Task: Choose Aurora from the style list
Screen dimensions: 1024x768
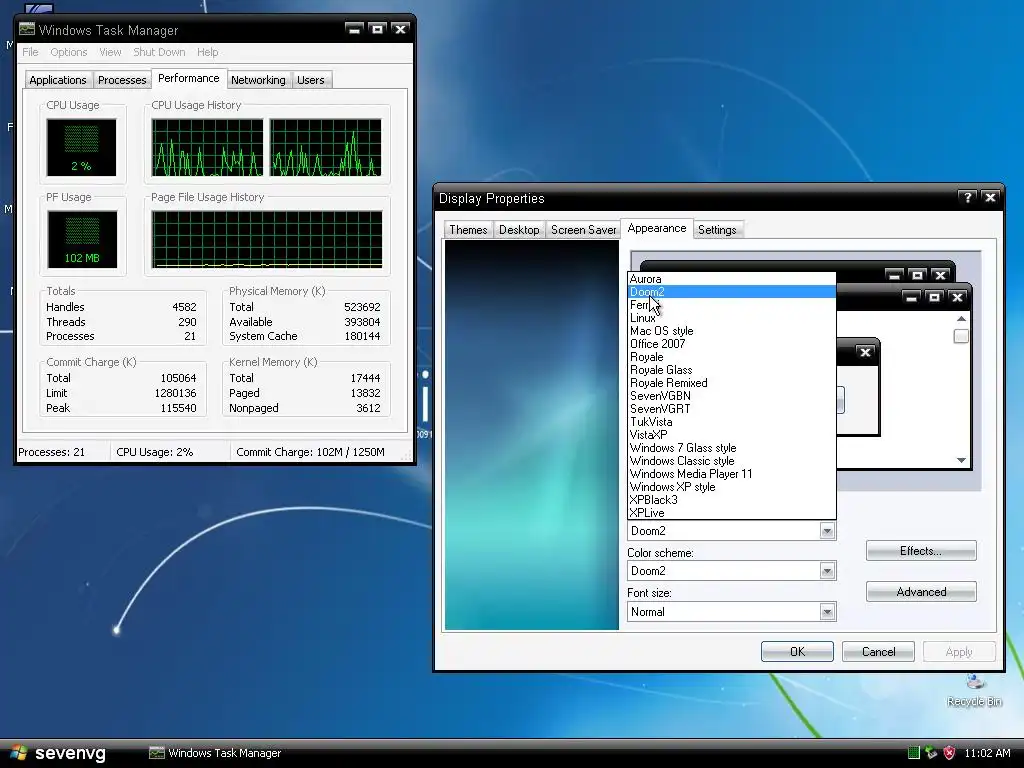Action: coord(731,279)
